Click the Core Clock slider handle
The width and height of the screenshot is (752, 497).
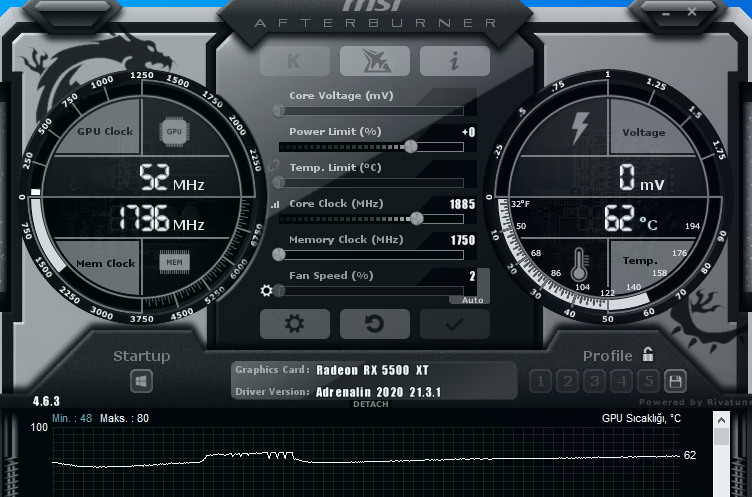click(x=417, y=219)
